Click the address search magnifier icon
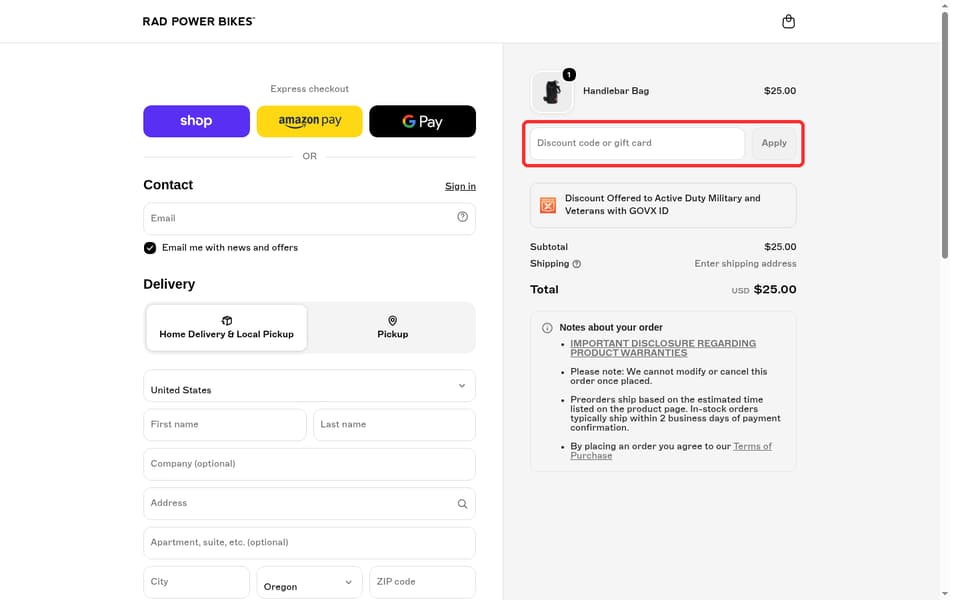 (x=462, y=503)
